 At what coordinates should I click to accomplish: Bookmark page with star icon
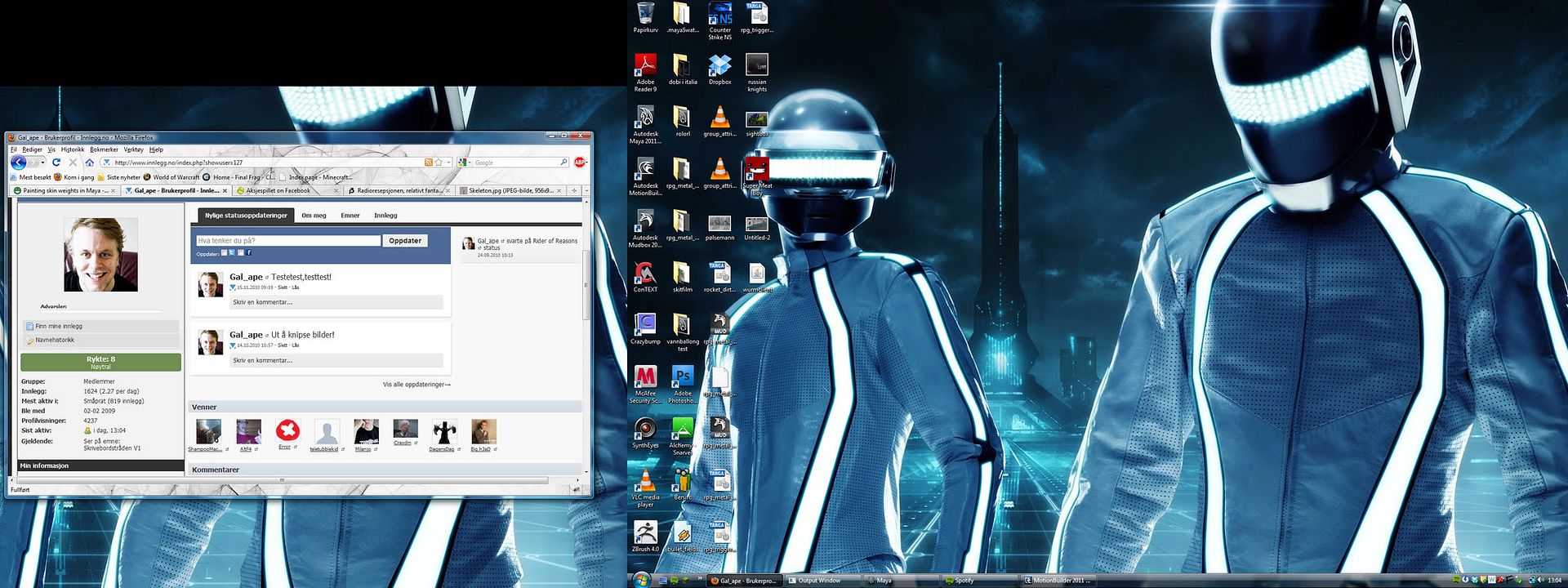[439, 163]
